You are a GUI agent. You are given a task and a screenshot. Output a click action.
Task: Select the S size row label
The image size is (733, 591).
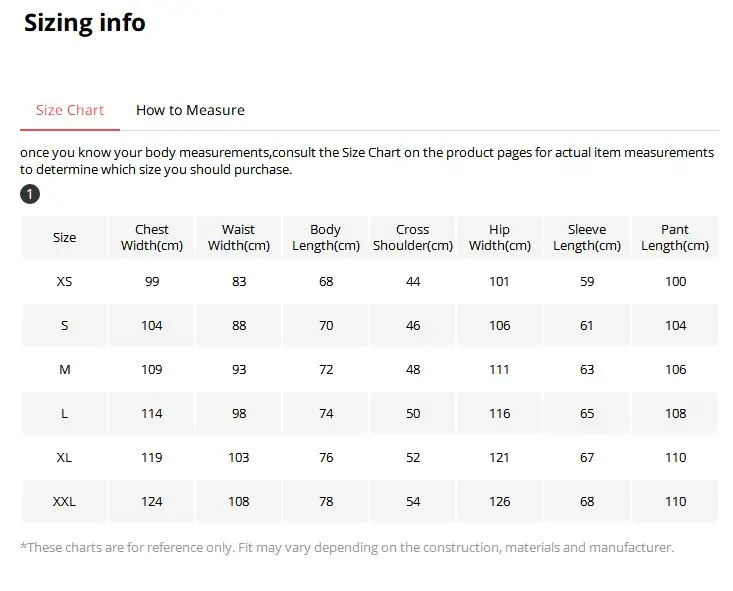(x=65, y=326)
